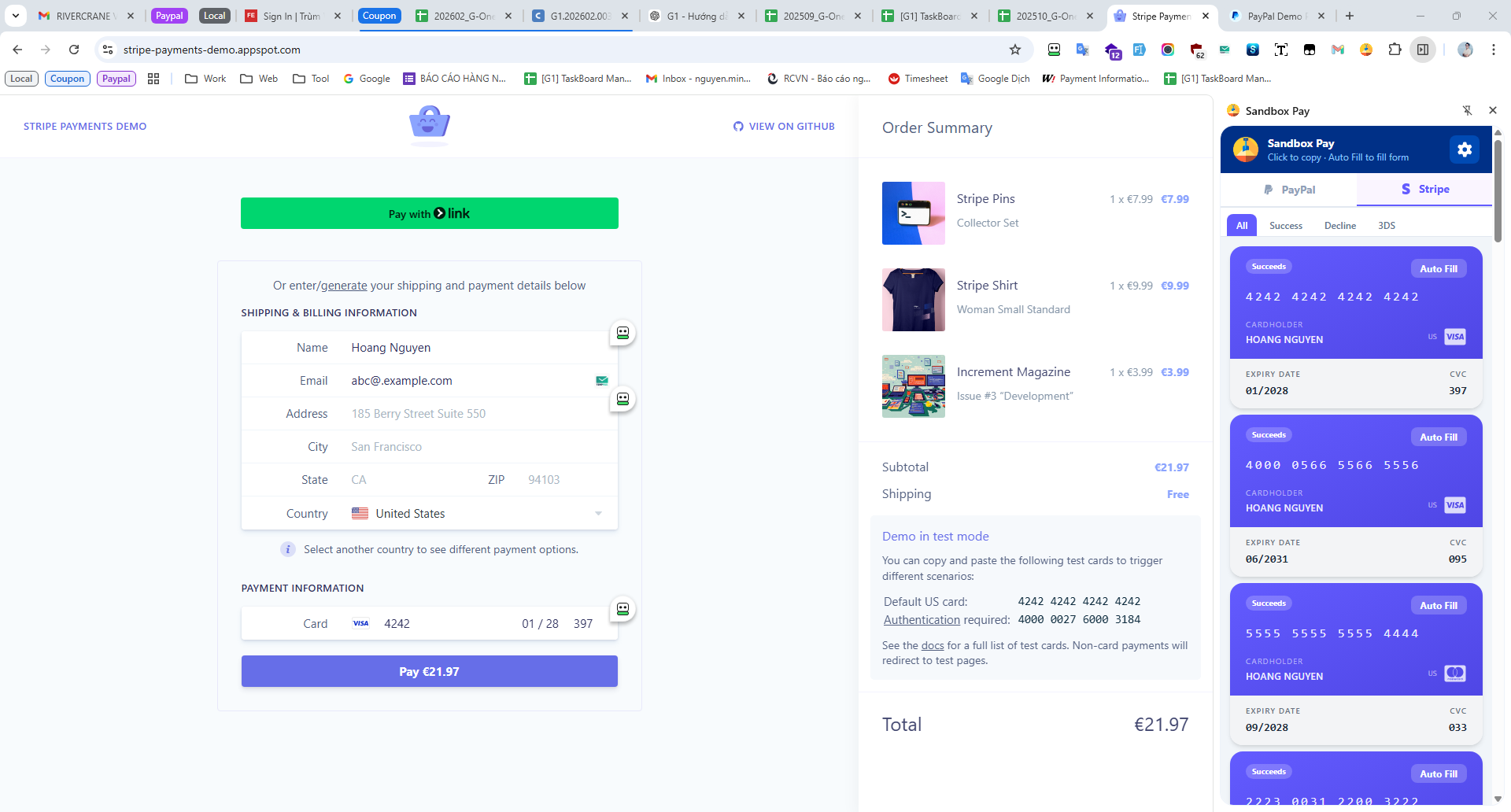
Task: Open the Tool bookmarks folder
Action: coord(311,79)
